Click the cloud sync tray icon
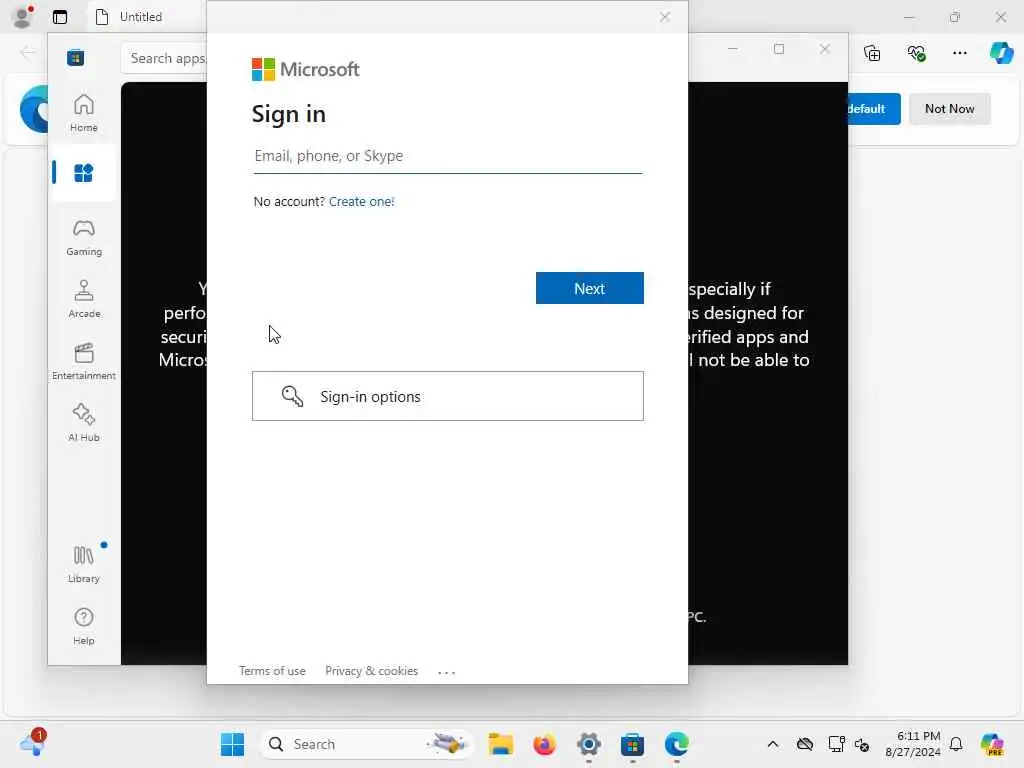Screen dimensions: 1024x768 click(805, 744)
